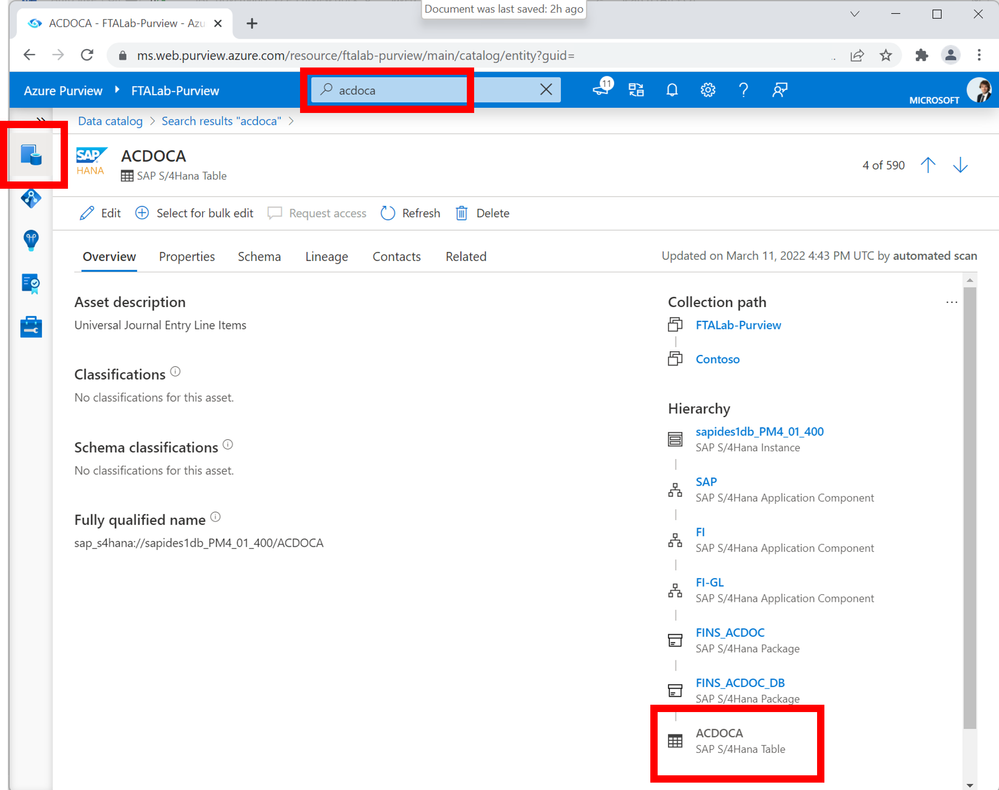Switch to the Properties tab
Viewport: 999px width, 790px height.
187,257
